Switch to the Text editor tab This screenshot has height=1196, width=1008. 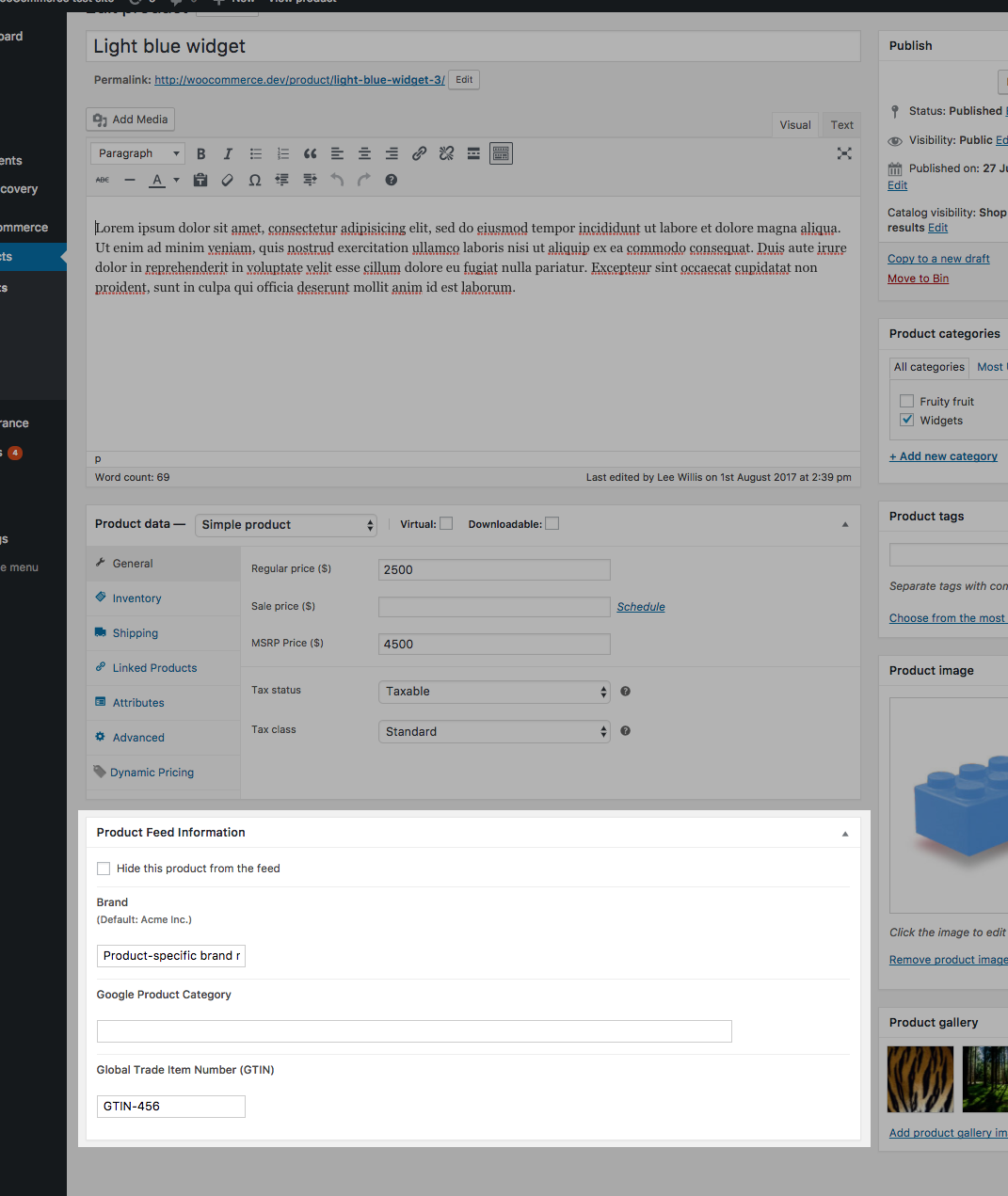click(840, 124)
